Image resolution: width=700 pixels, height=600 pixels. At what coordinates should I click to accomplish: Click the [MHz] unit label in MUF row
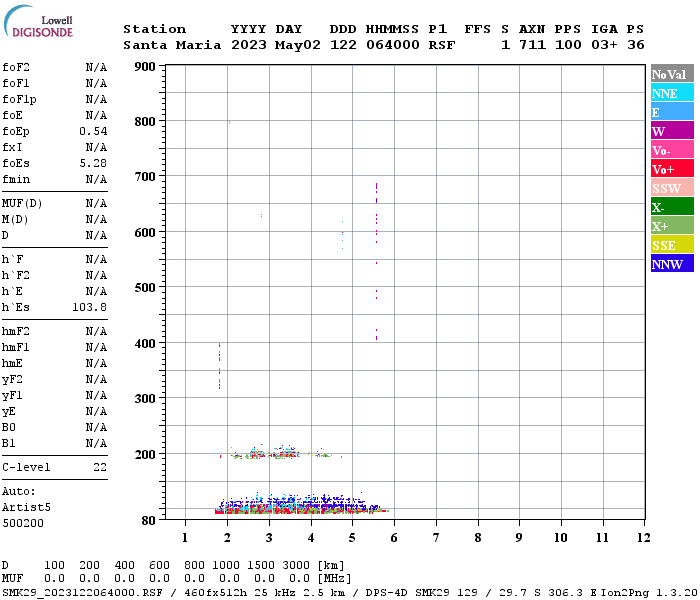tap(334, 579)
